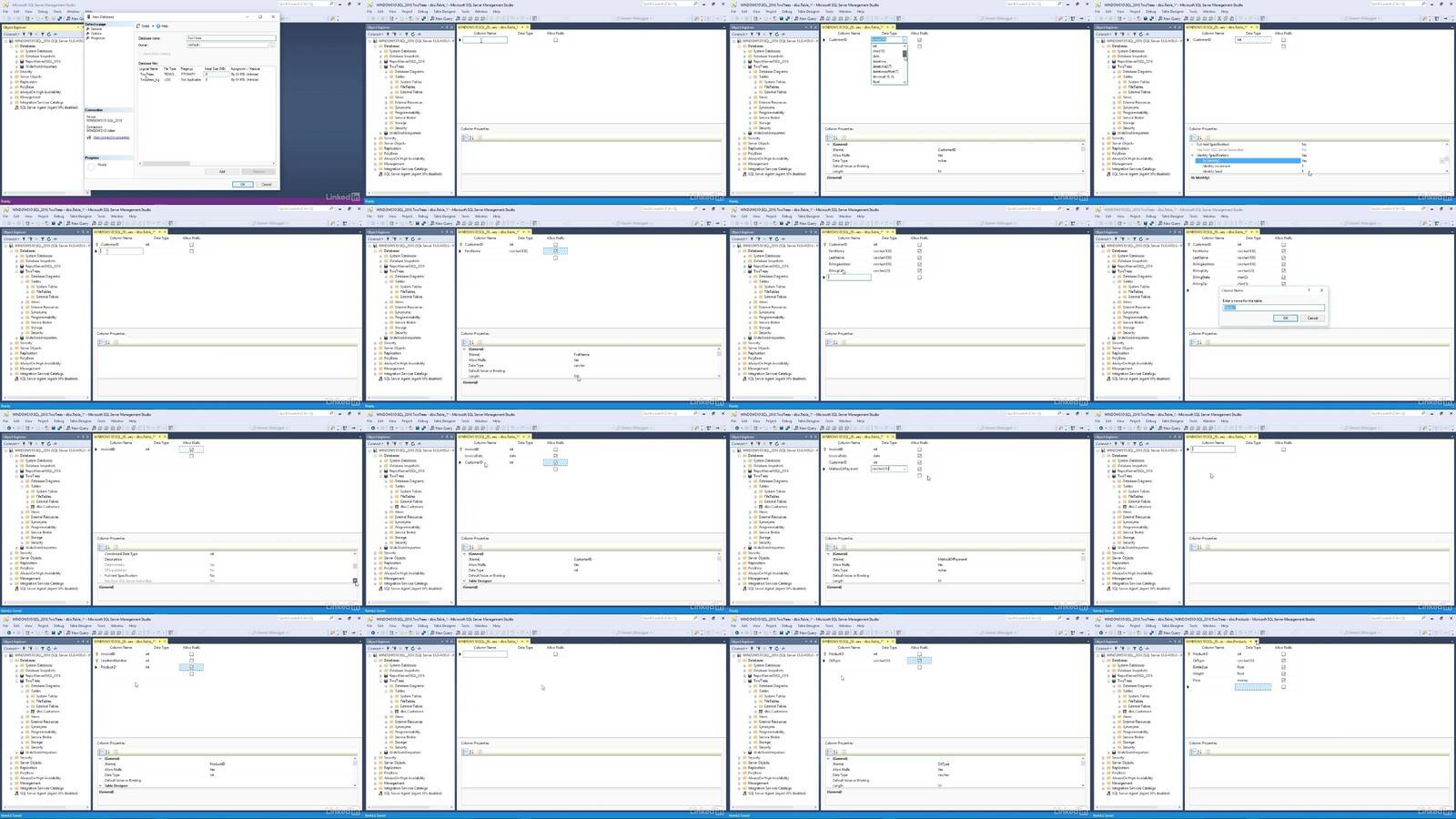Image resolution: width=1456 pixels, height=819 pixels.
Task: Select WideWorldImporters database behind New Database dialog
Action: click(x=41, y=66)
